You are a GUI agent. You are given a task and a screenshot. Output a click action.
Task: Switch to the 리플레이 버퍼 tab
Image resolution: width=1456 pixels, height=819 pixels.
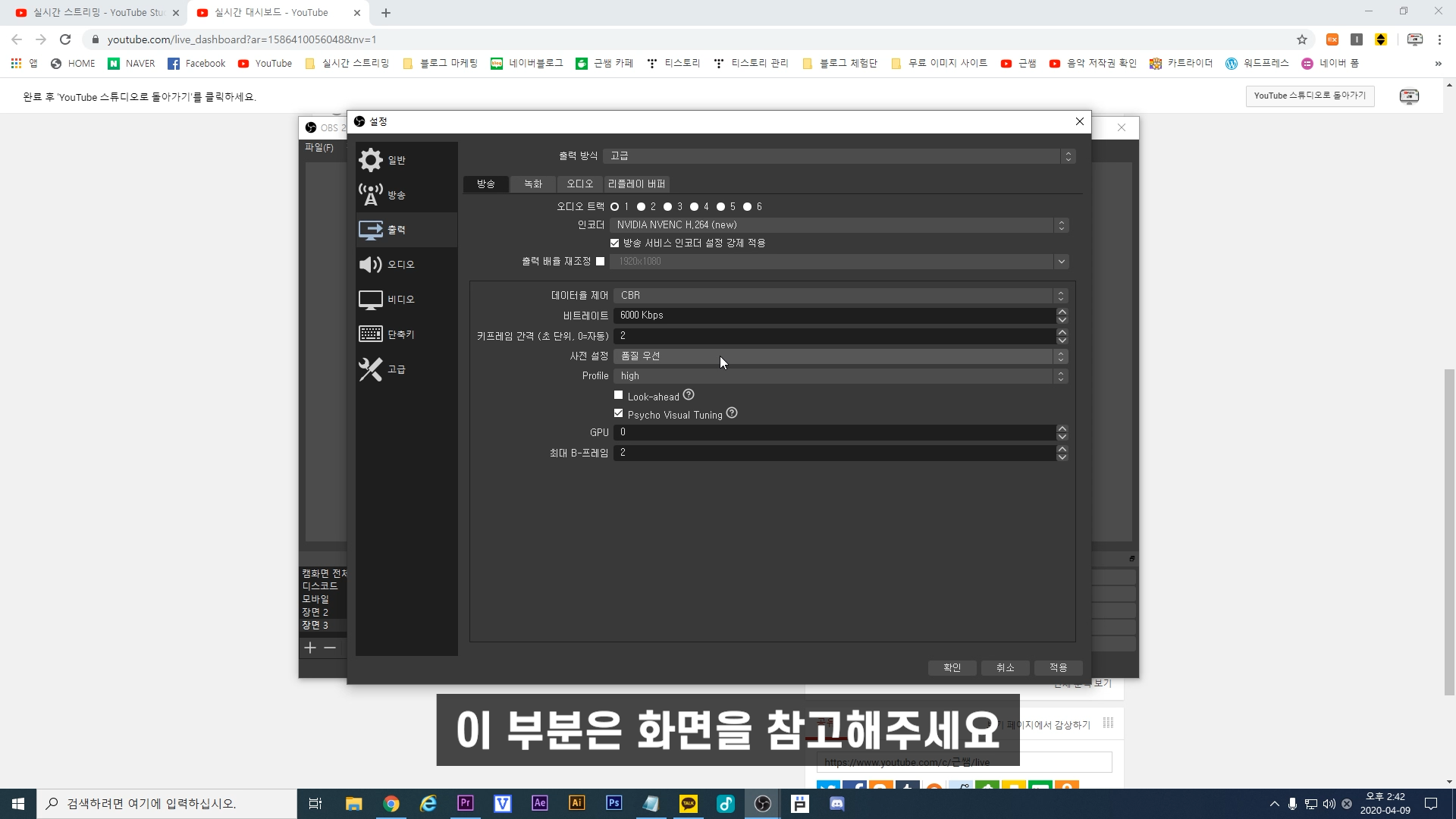click(x=636, y=184)
